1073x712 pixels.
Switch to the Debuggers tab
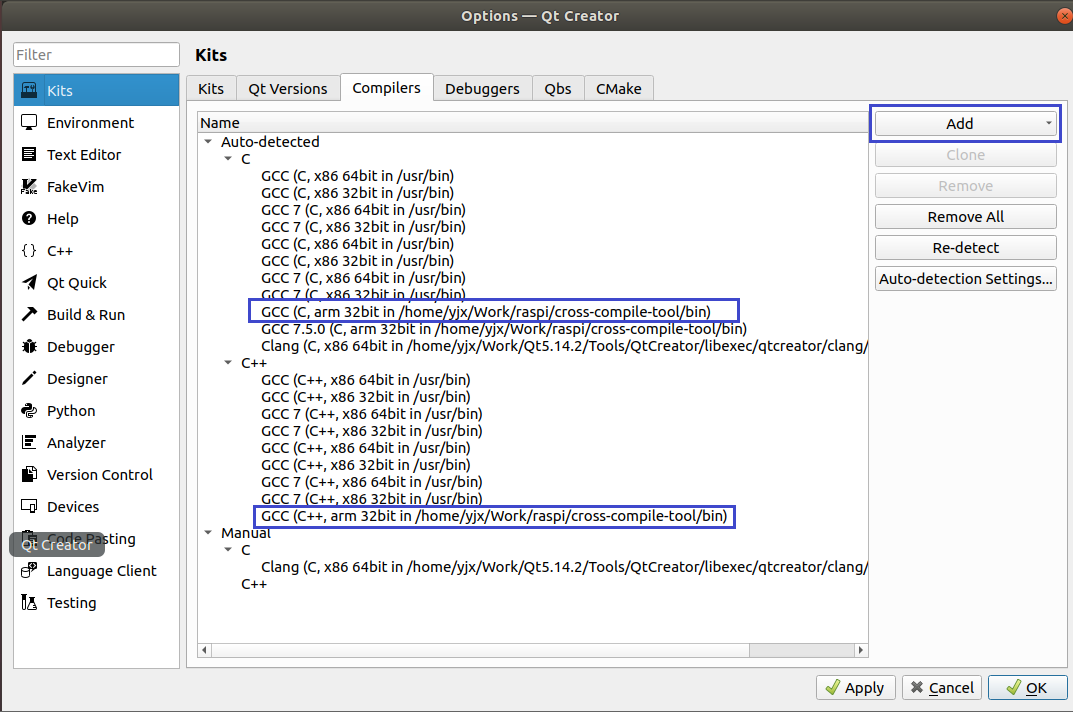pos(482,89)
